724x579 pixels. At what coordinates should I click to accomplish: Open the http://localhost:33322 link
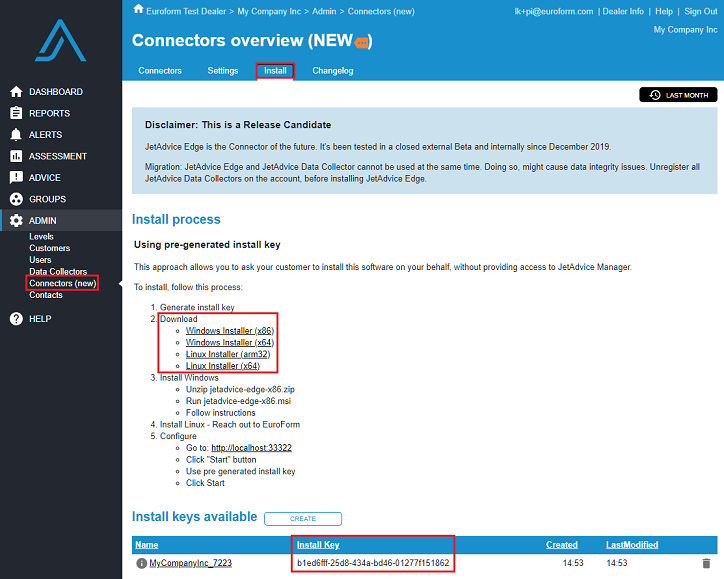coord(252,448)
